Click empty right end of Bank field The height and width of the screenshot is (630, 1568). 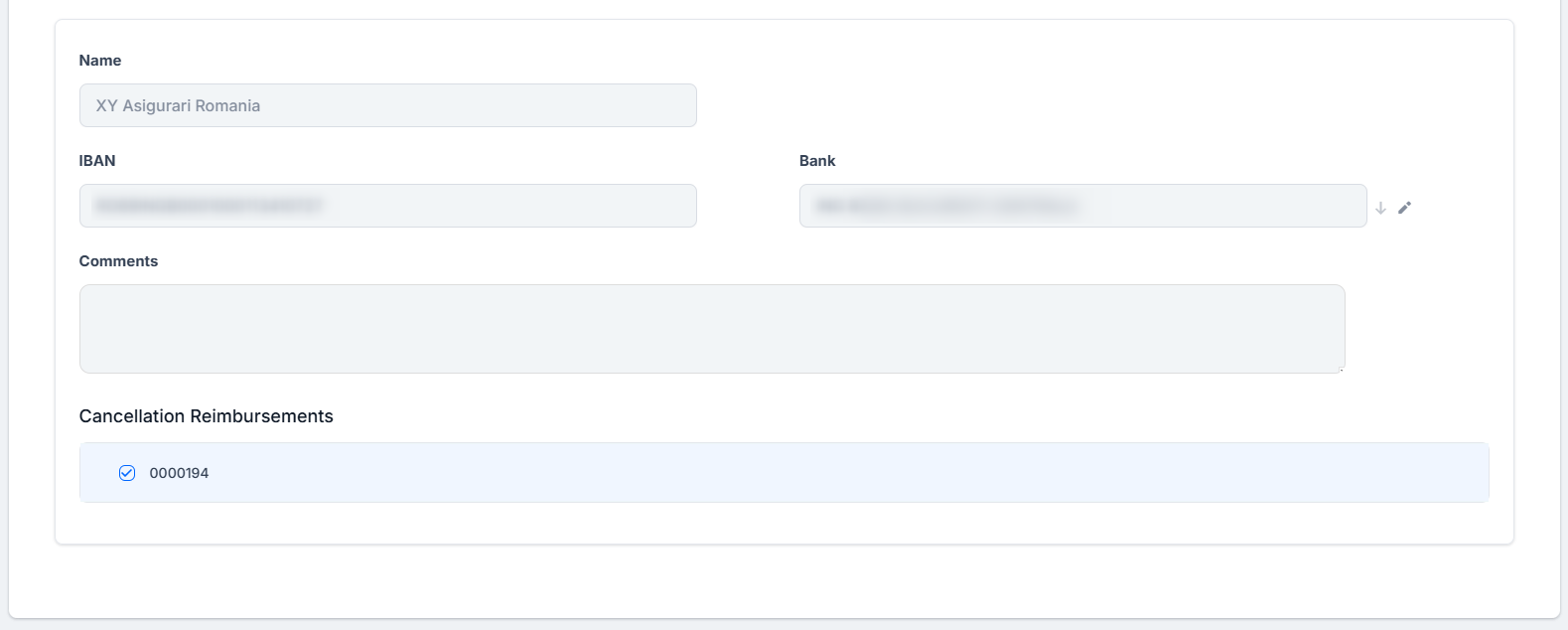[x=1291, y=206]
